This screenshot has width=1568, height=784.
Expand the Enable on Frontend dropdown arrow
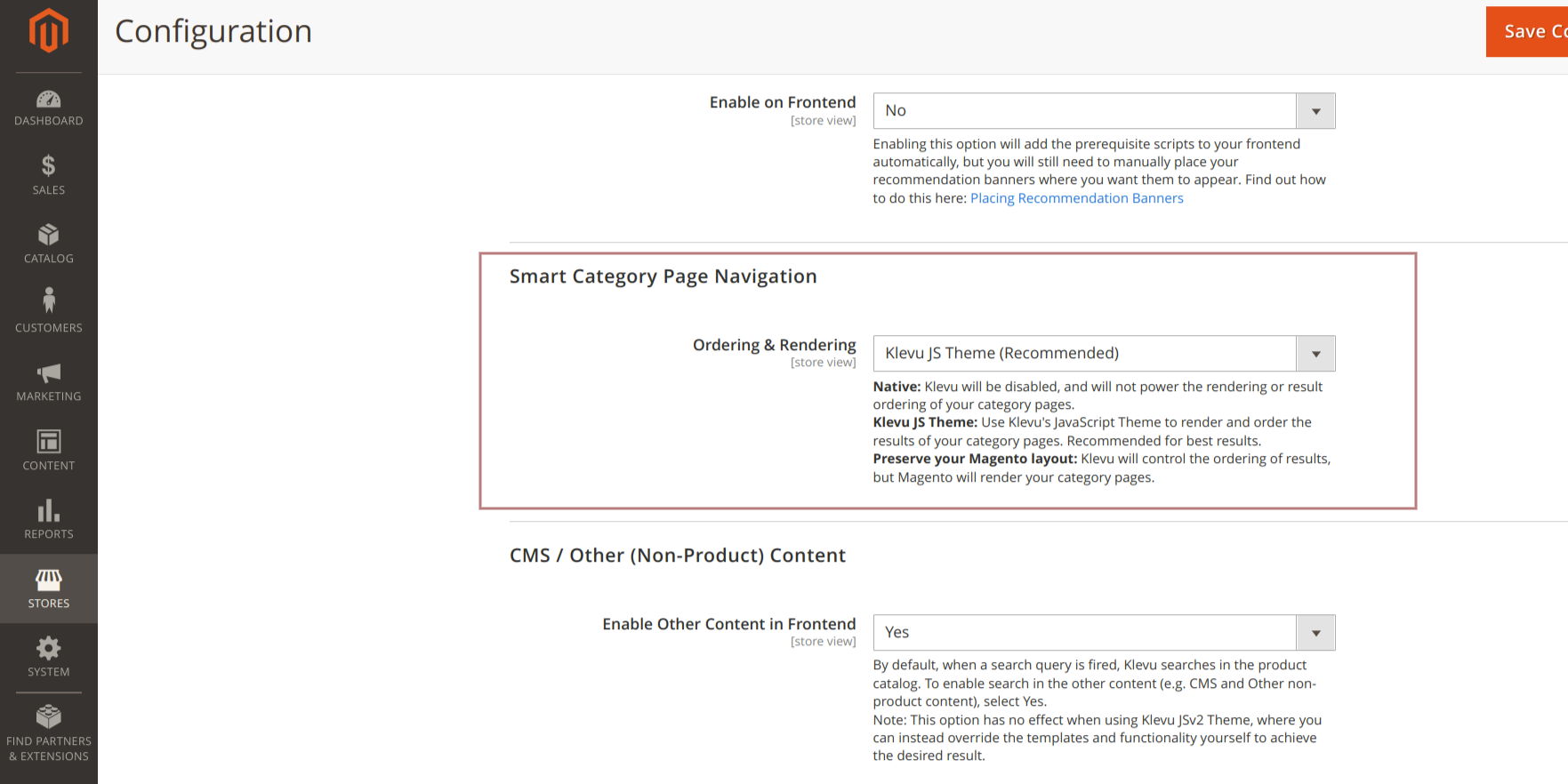(1315, 111)
